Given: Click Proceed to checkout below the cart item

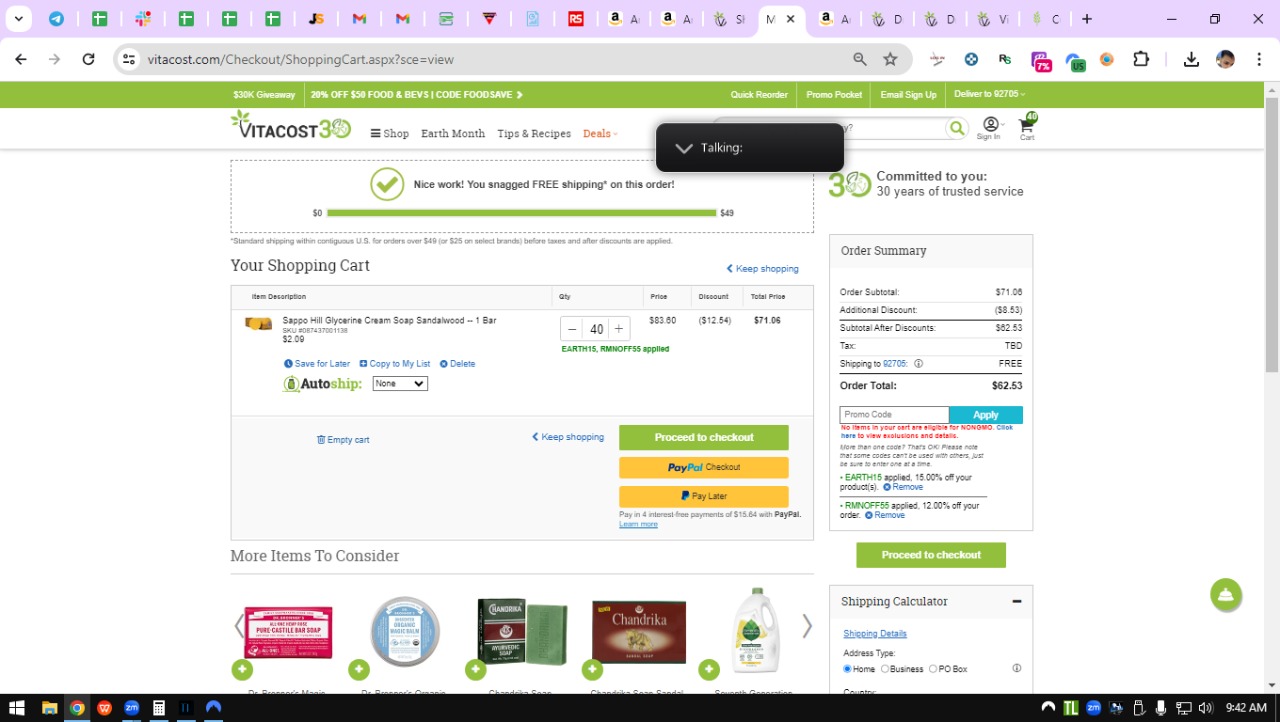Looking at the screenshot, I should (704, 438).
